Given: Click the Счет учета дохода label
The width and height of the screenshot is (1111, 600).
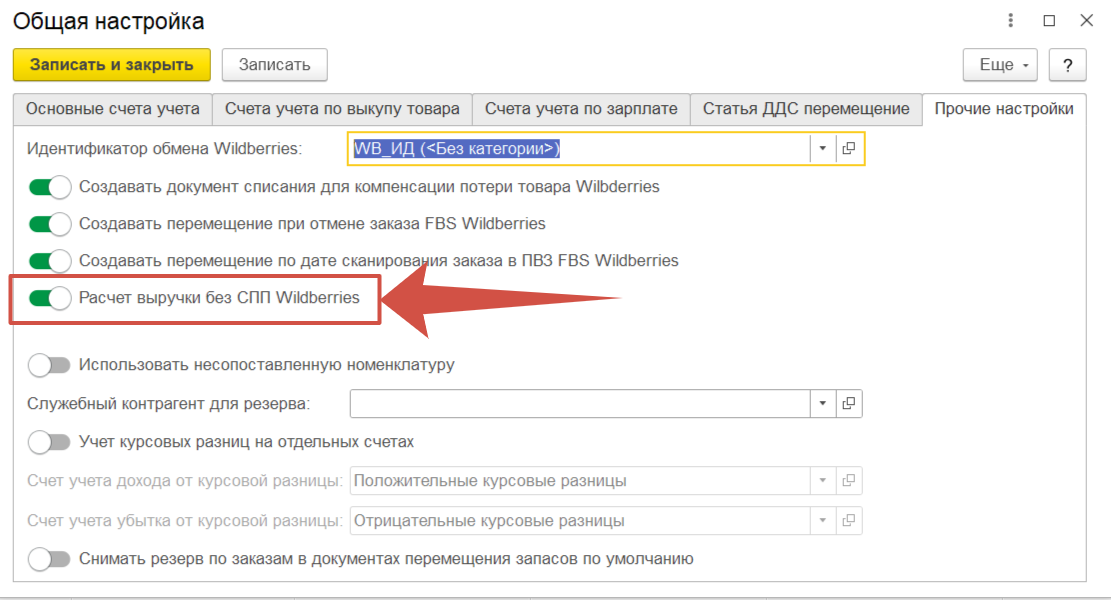Looking at the screenshot, I should point(186,481).
